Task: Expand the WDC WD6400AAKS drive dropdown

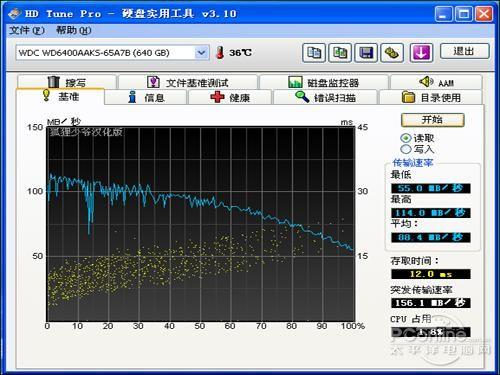Action: 201,53
